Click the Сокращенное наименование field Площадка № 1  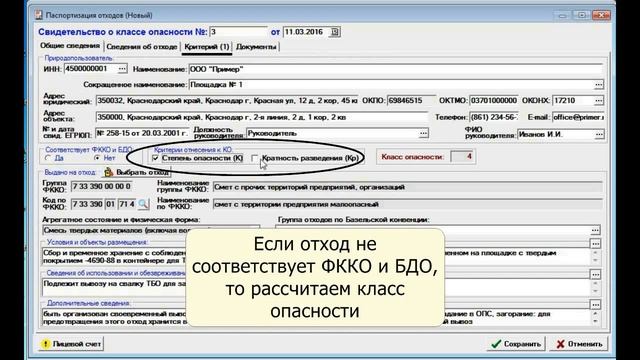(391, 84)
